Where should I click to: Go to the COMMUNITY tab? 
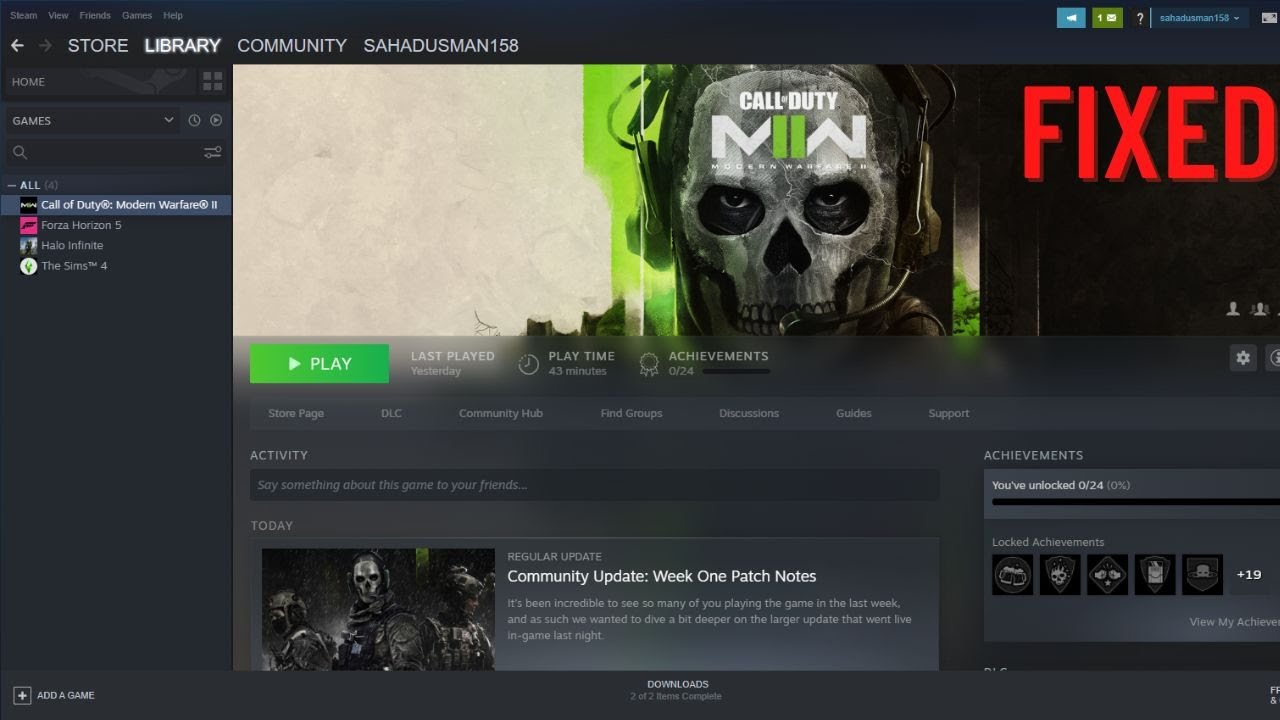coord(292,45)
